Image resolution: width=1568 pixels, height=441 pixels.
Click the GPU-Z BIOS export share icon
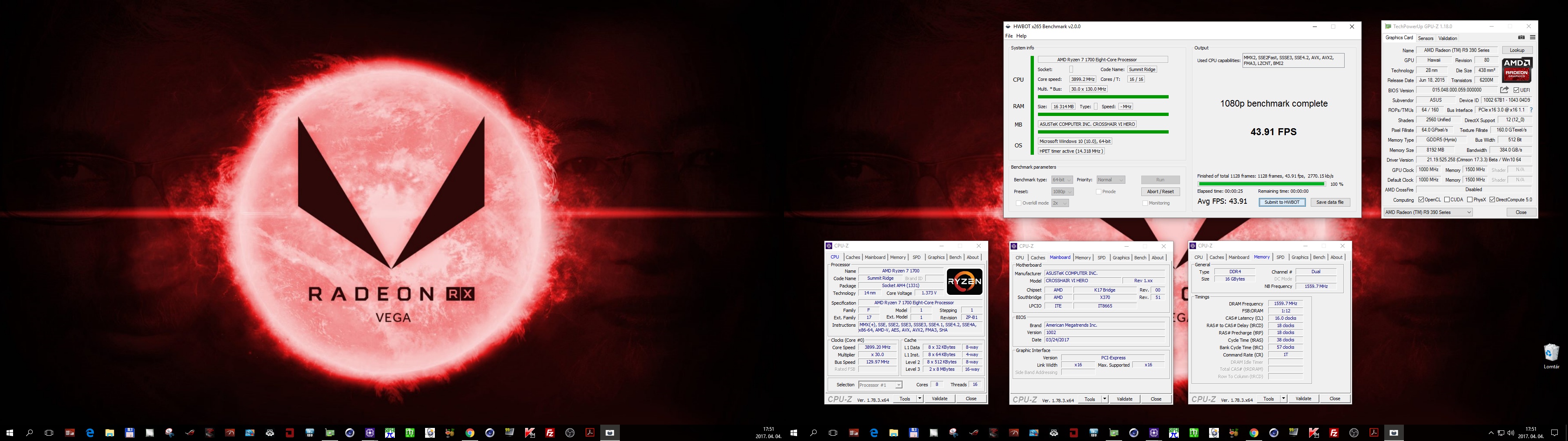[x=1504, y=89]
